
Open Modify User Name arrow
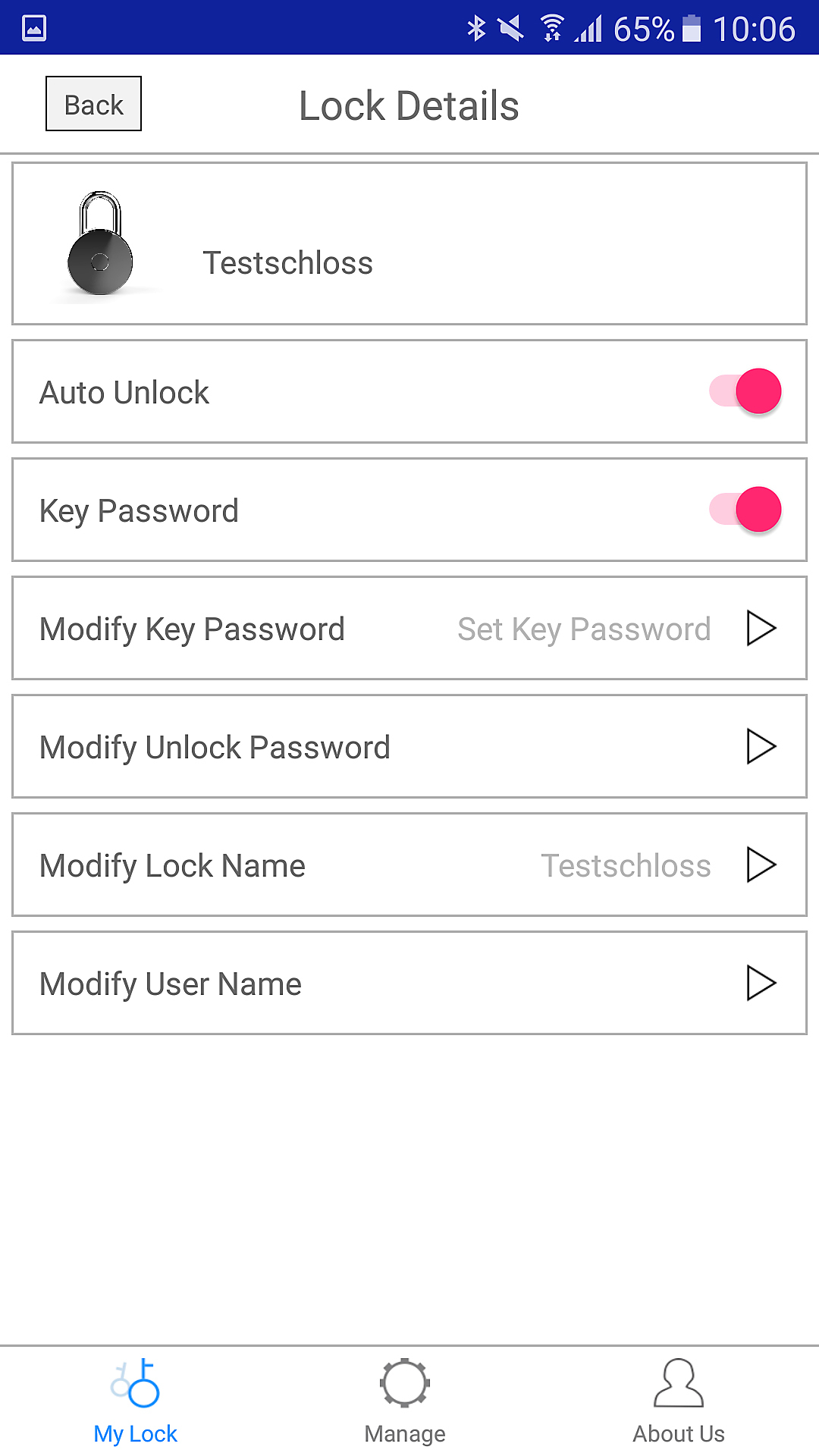point(761,983)
